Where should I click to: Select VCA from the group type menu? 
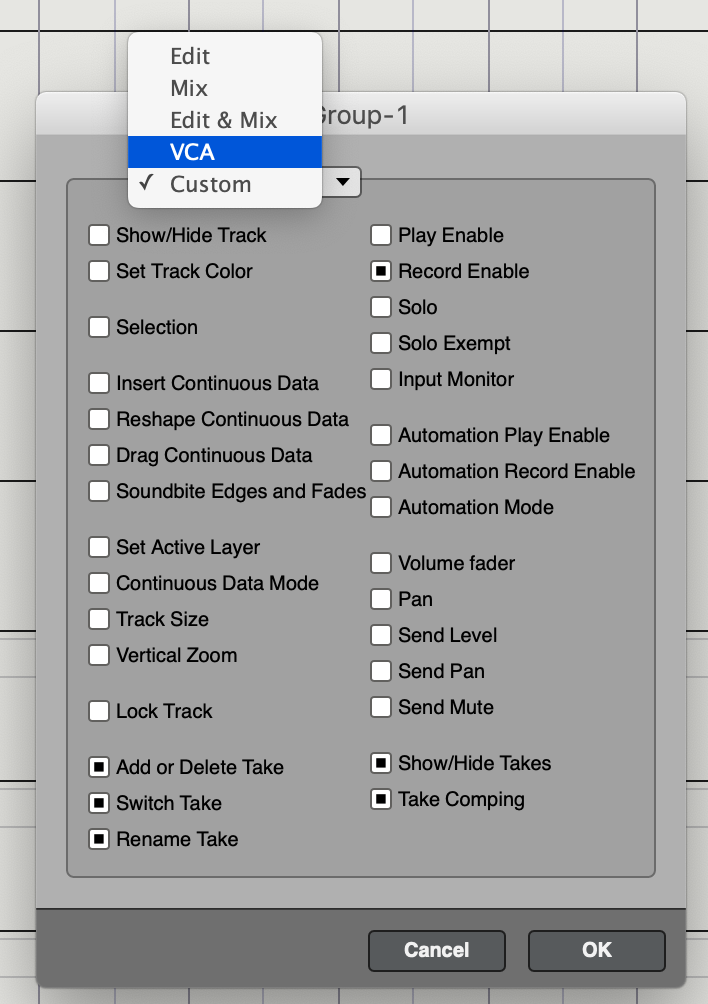tap(224, 152)
